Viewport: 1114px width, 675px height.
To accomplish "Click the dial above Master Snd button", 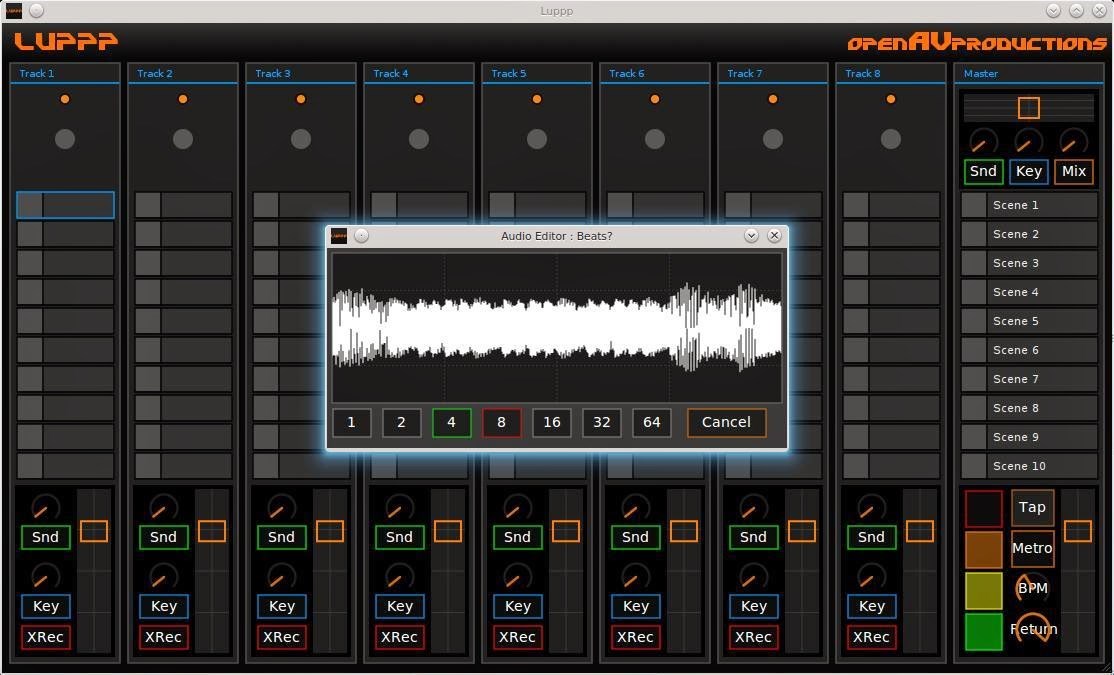I will pos(983,143).
